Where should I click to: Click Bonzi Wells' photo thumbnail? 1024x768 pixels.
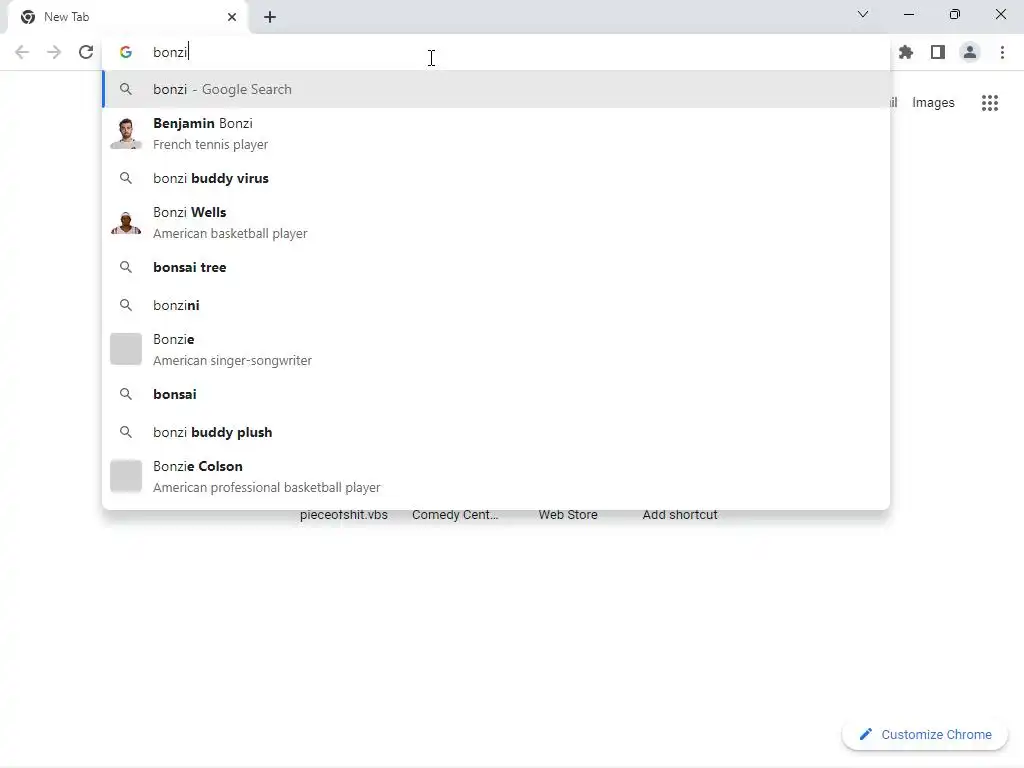[126, 223]
